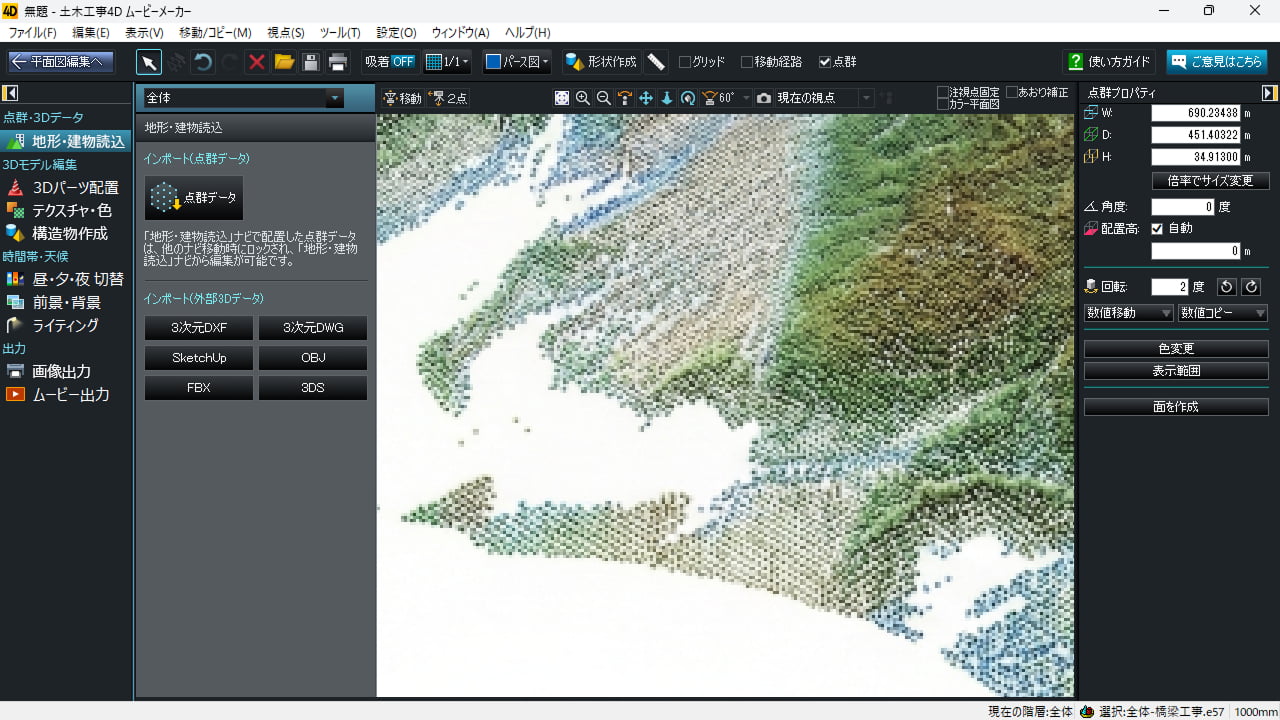Image resolution: width=1280 pixels, height=720 pixels.
Task: Open the ツール(T) menu
Action: pos(340,33)
